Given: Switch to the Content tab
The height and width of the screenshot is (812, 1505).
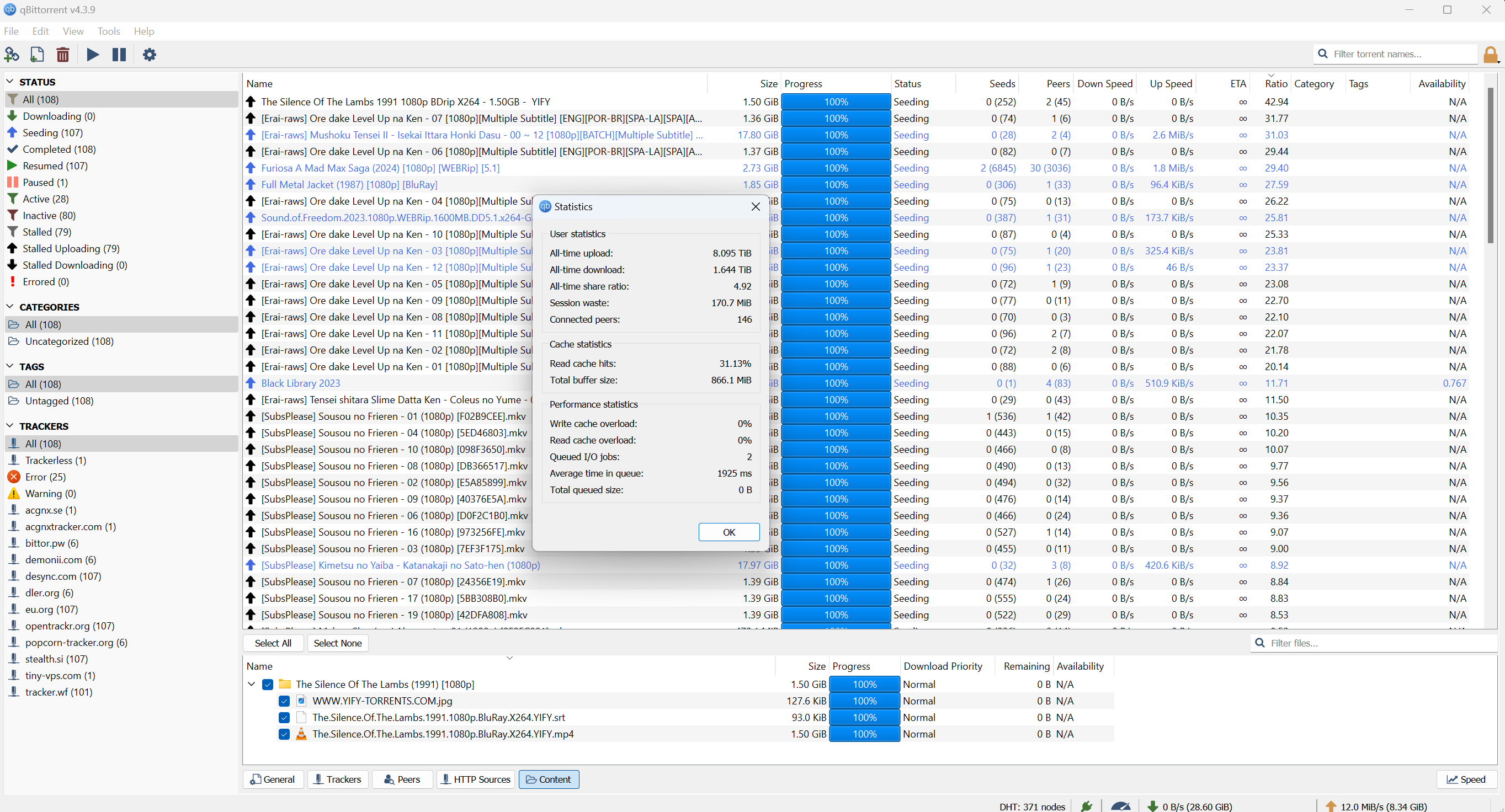Looking at the screenshot, I should coord(549,779).
